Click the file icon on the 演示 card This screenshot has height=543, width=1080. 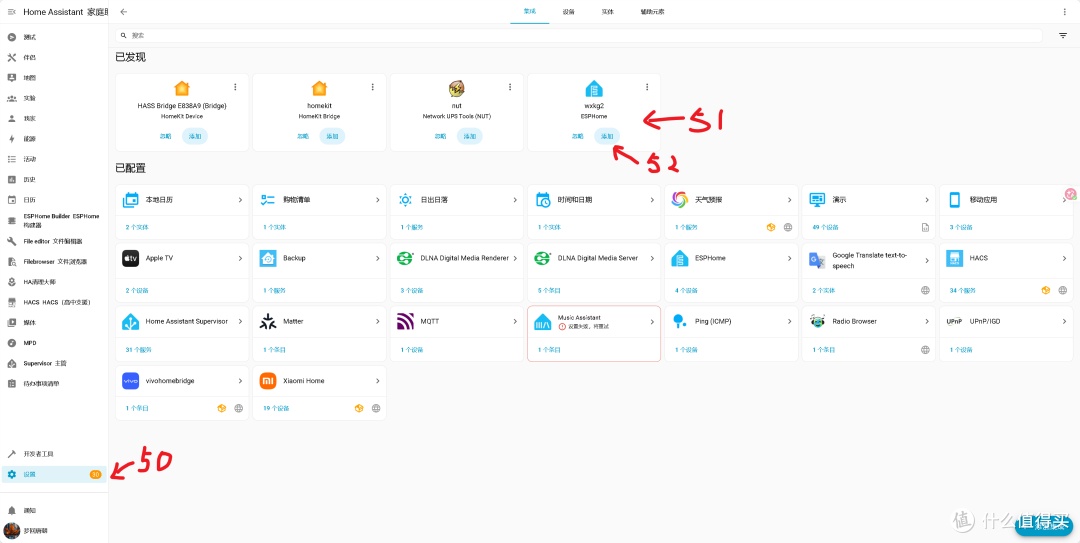[926, 227]
